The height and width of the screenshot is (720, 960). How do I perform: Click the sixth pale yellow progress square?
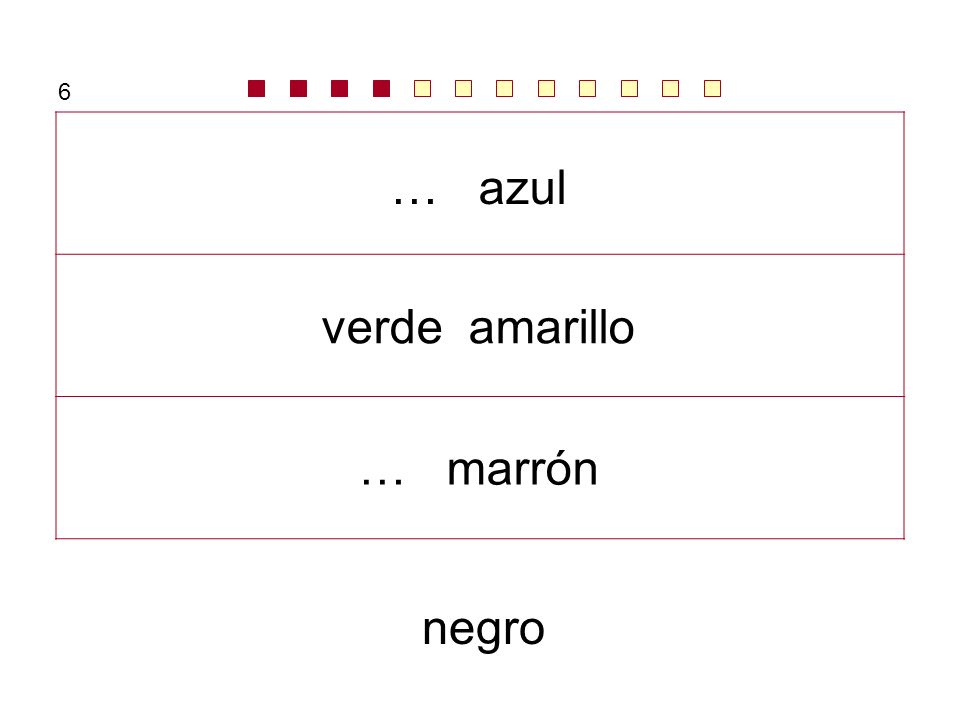[x=629, y=89]
